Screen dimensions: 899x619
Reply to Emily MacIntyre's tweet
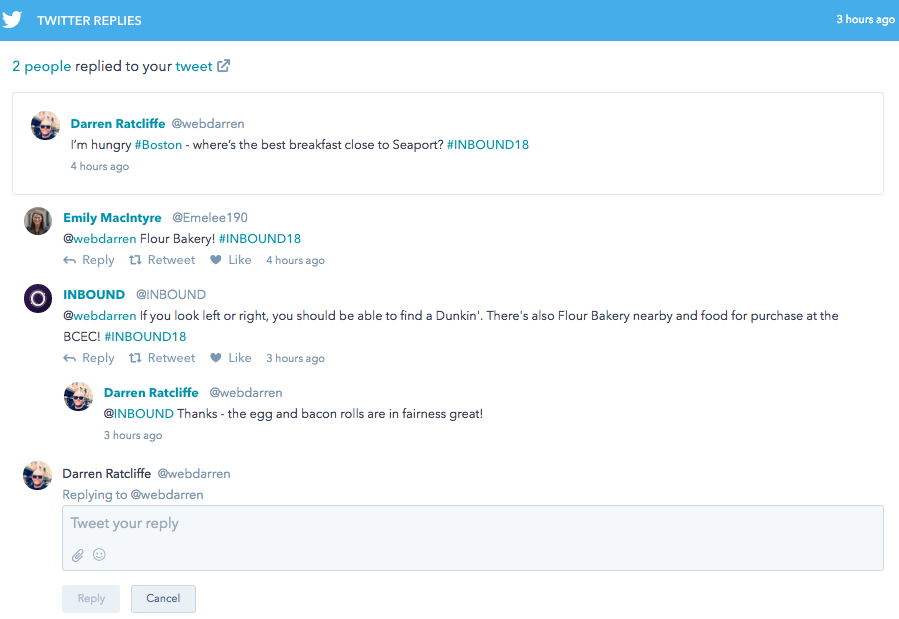(89, 260)
